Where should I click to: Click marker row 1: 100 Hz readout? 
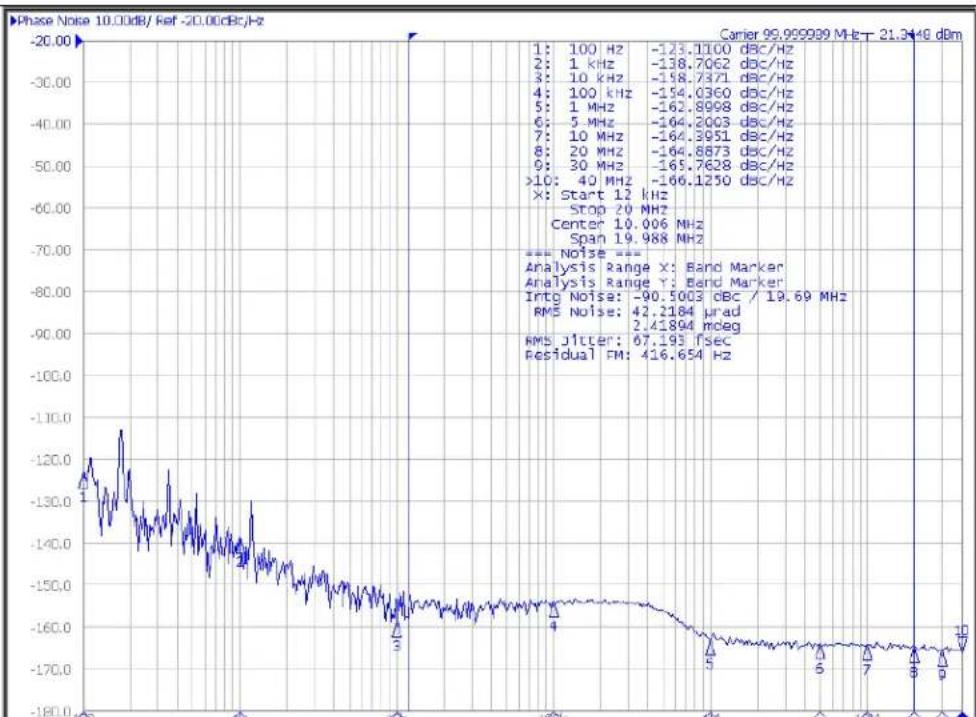coord(663,49)
